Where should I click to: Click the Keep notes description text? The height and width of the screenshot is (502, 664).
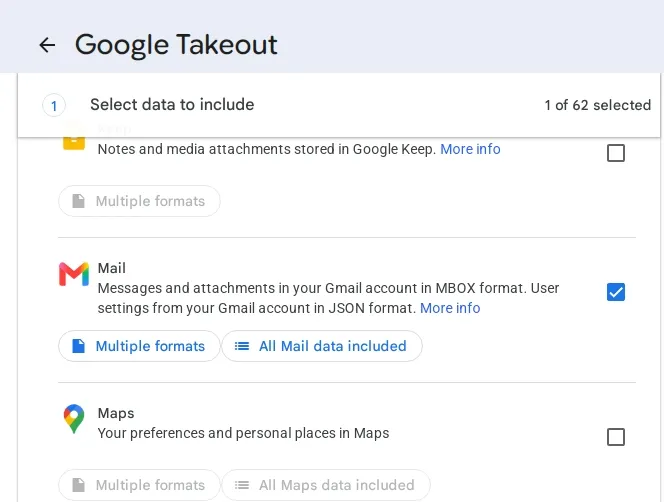pyautogui.click(x=267, y=149)
